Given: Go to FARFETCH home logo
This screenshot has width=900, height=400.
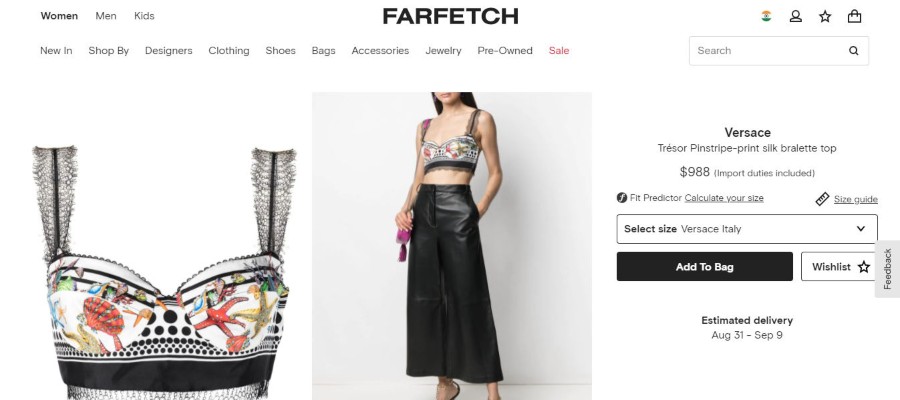Looking at the screenshot, I should click(451, 16).
